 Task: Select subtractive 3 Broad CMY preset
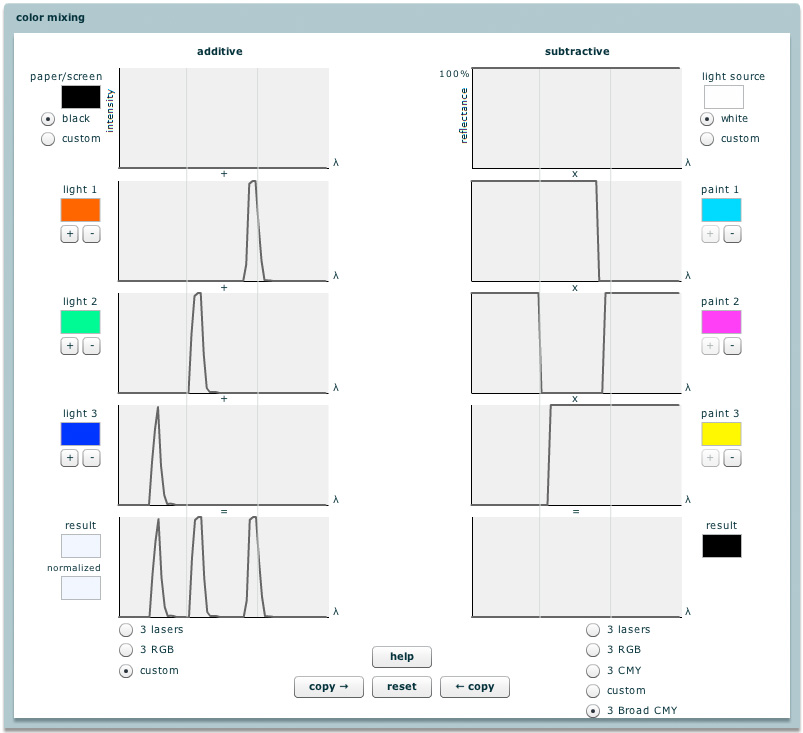pyautogui.click(x=593, y=711)
